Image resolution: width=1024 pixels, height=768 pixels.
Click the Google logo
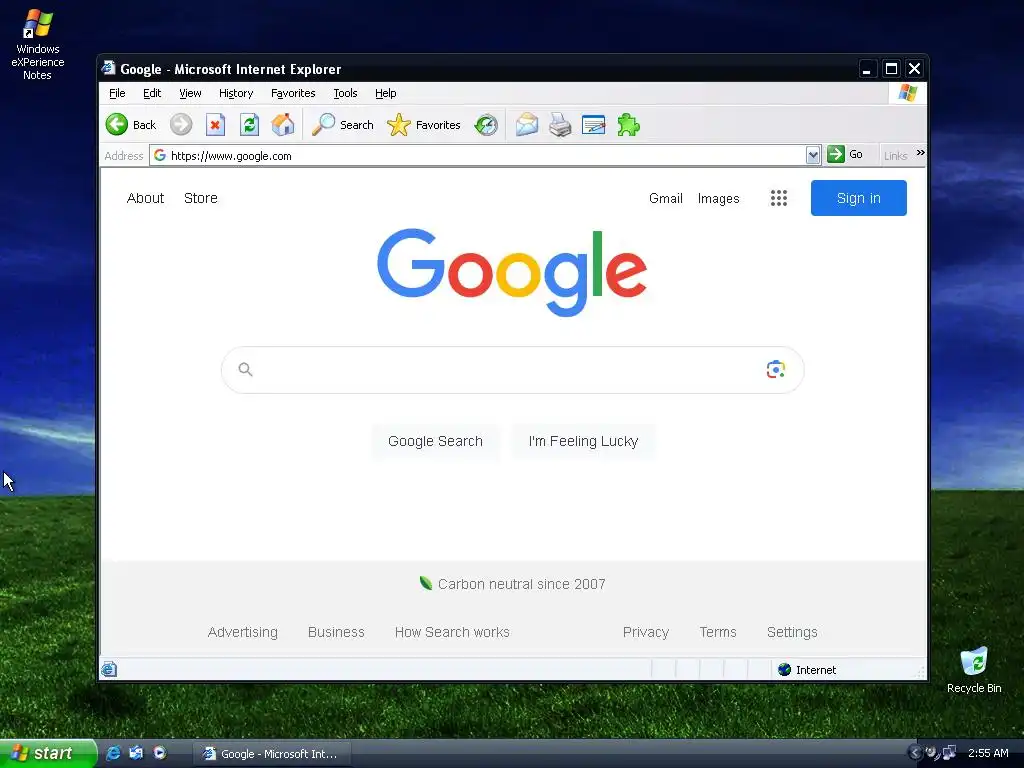tap(512, 272)
